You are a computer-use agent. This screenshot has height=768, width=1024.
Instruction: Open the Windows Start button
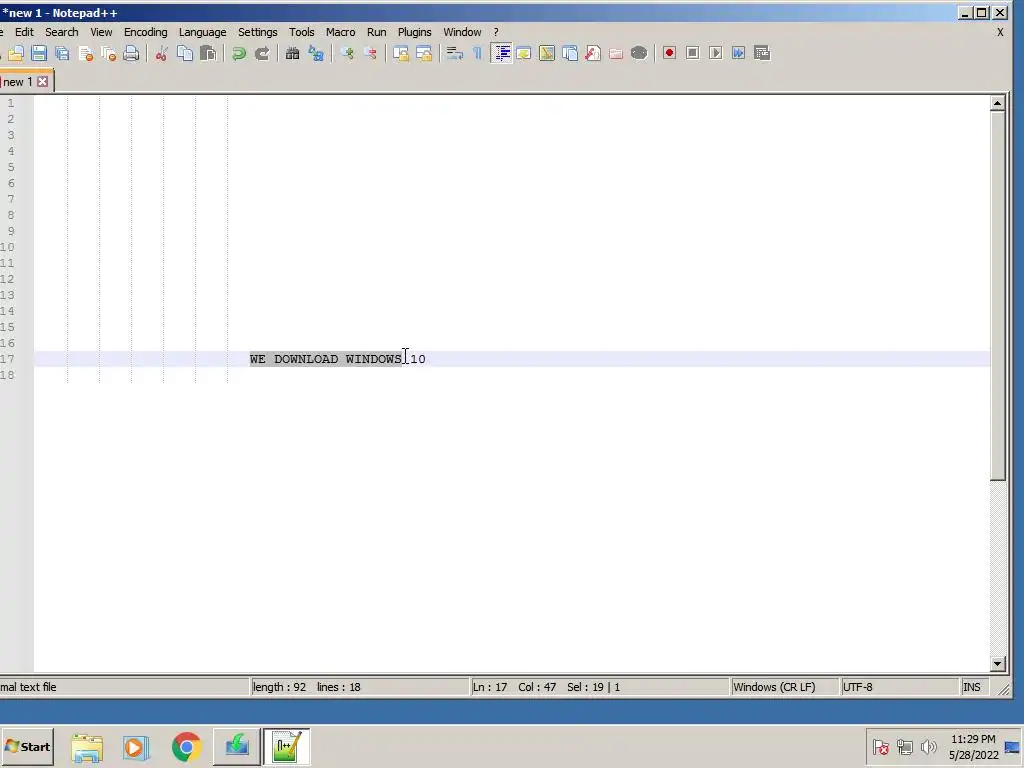pyautogui.click(x=27, y=746)
